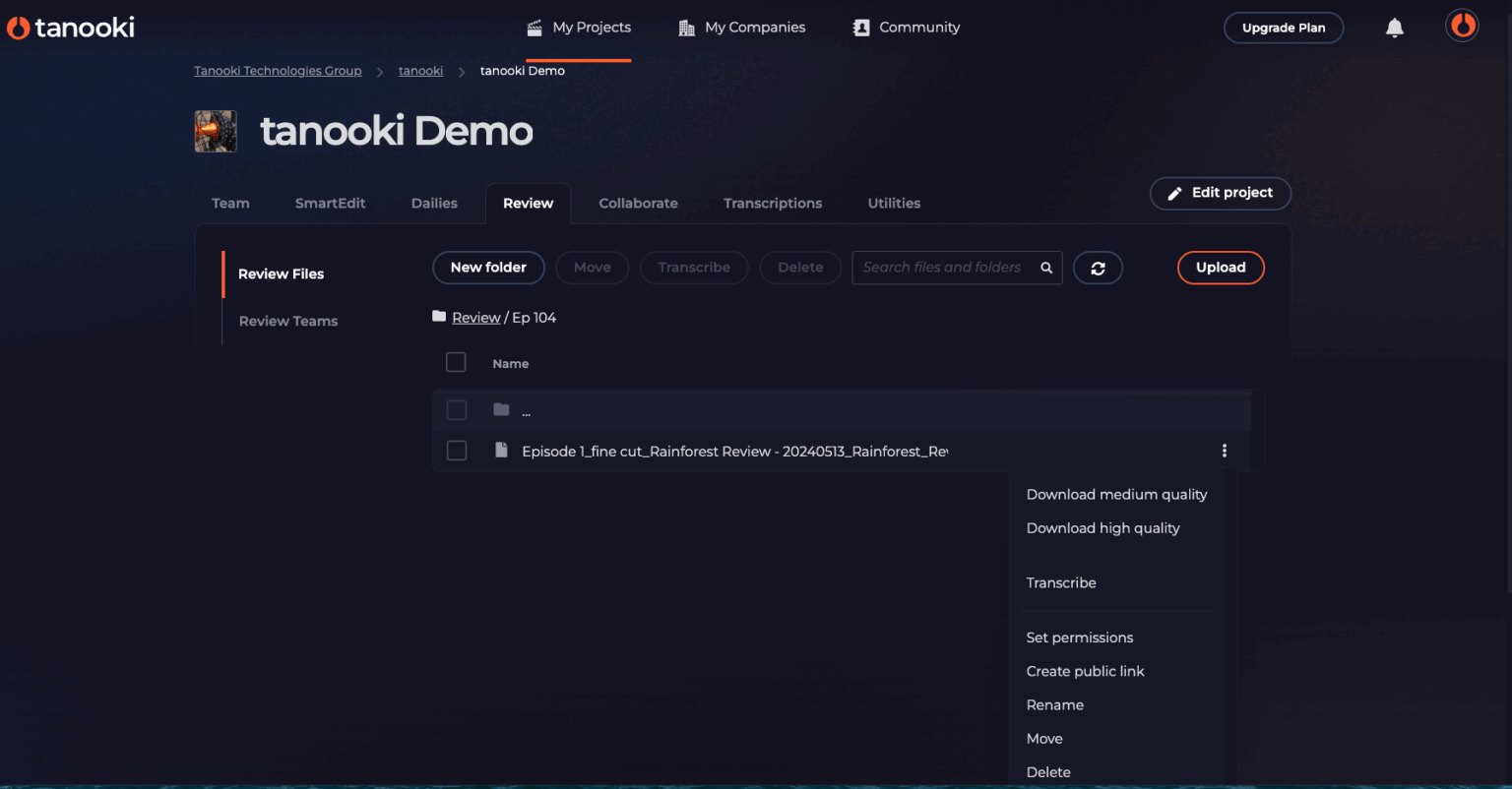Click the file icon for Episode 1 fine cut

501,451
